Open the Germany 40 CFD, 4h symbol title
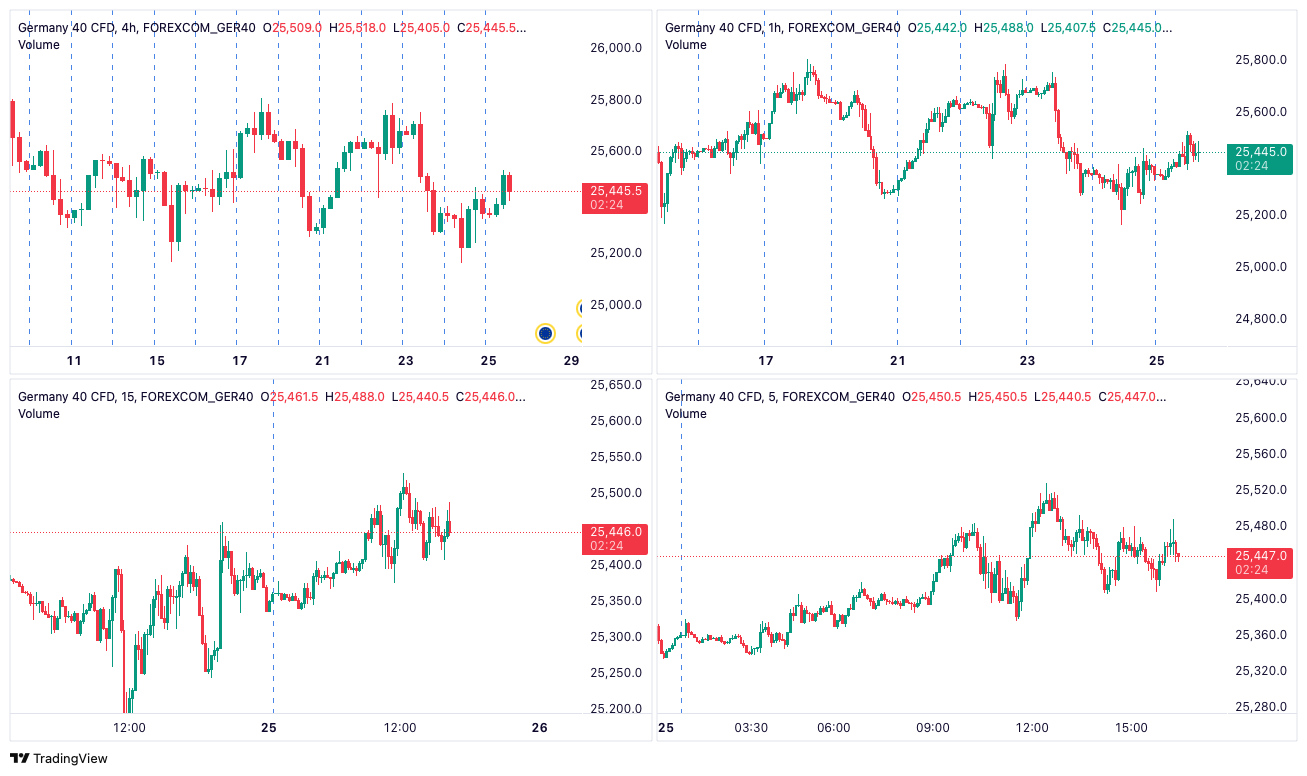Image resolution: width=1307 pixels, height=776 pixels. click(137, 29)
